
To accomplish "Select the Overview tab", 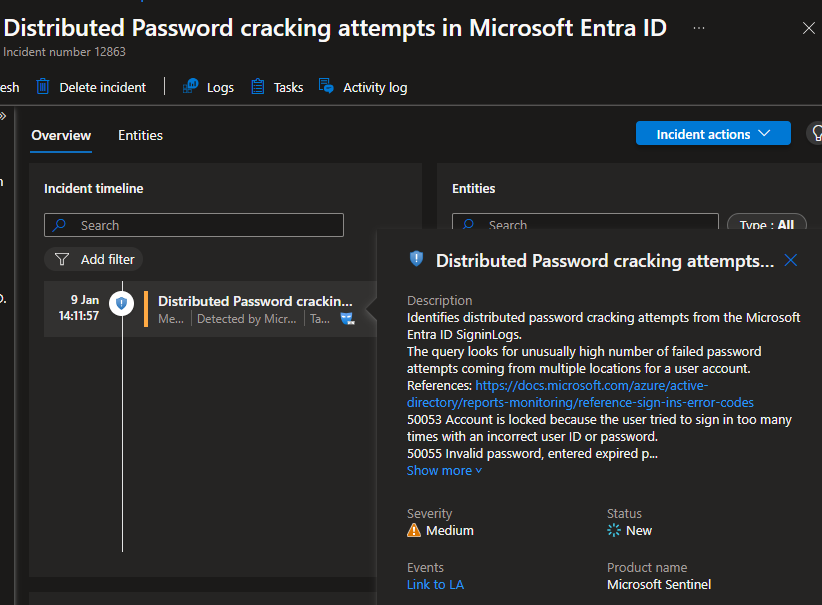I will pos(61,135).
